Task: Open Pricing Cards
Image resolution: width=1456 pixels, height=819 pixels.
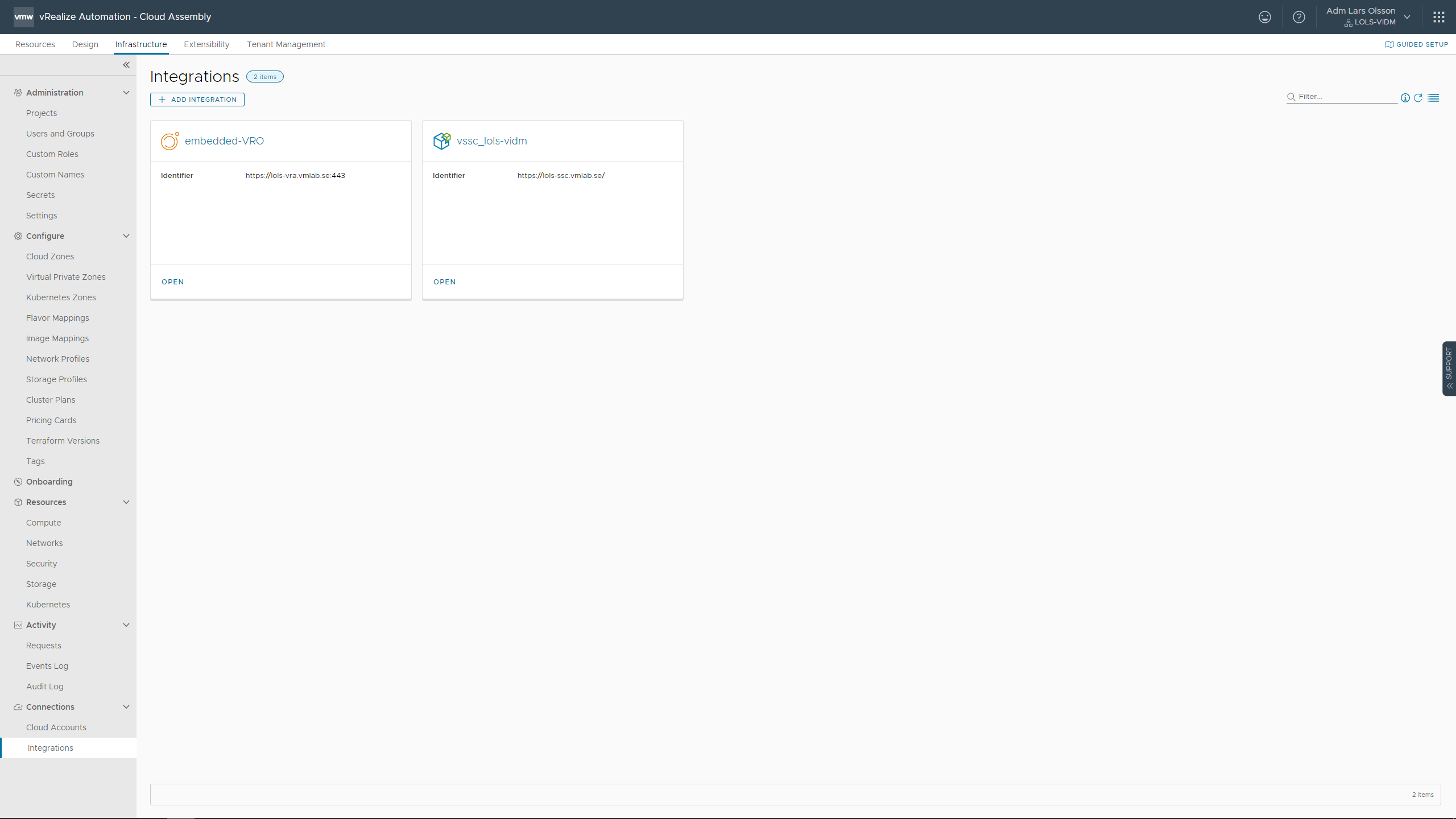Action: (x=51, y=420)
